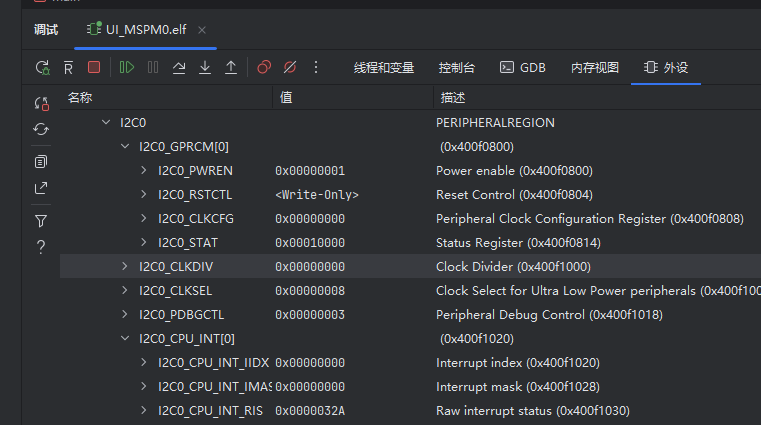Switch to 线程和变量 tab

click(383, 67)
